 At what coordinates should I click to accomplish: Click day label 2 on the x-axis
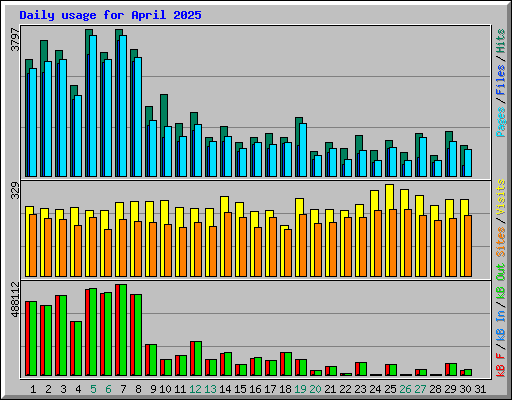48,389
